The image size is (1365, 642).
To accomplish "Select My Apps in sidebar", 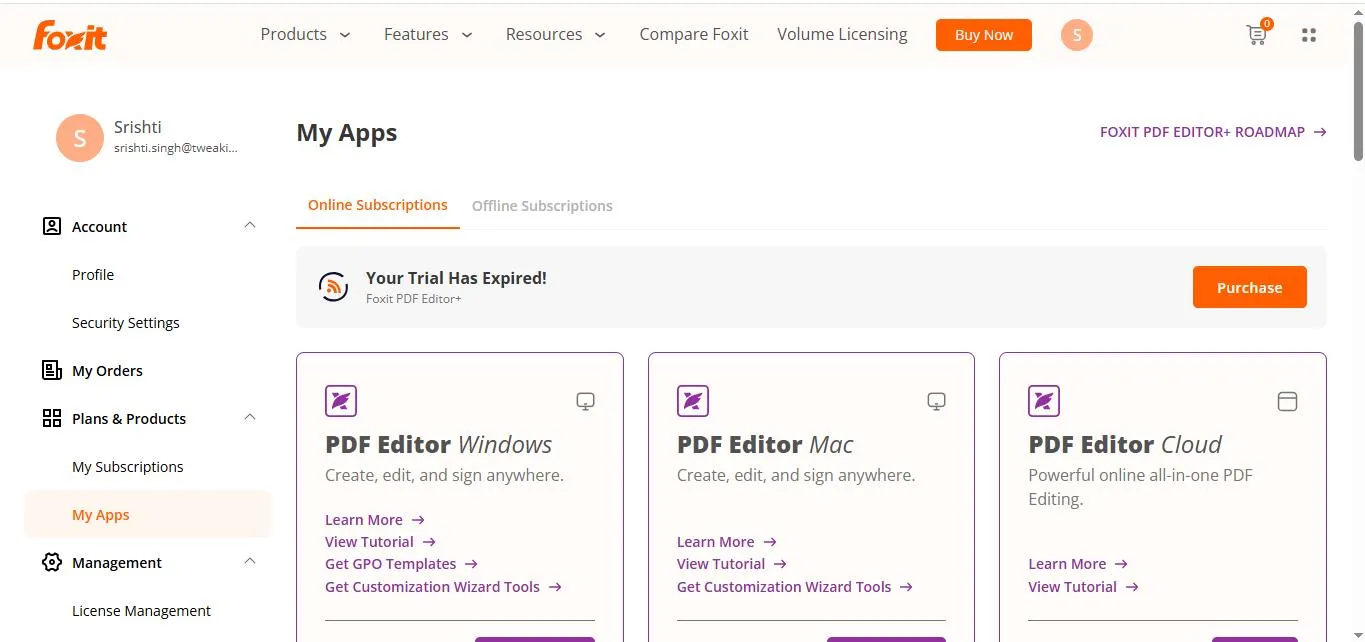I will coord(148,515).
